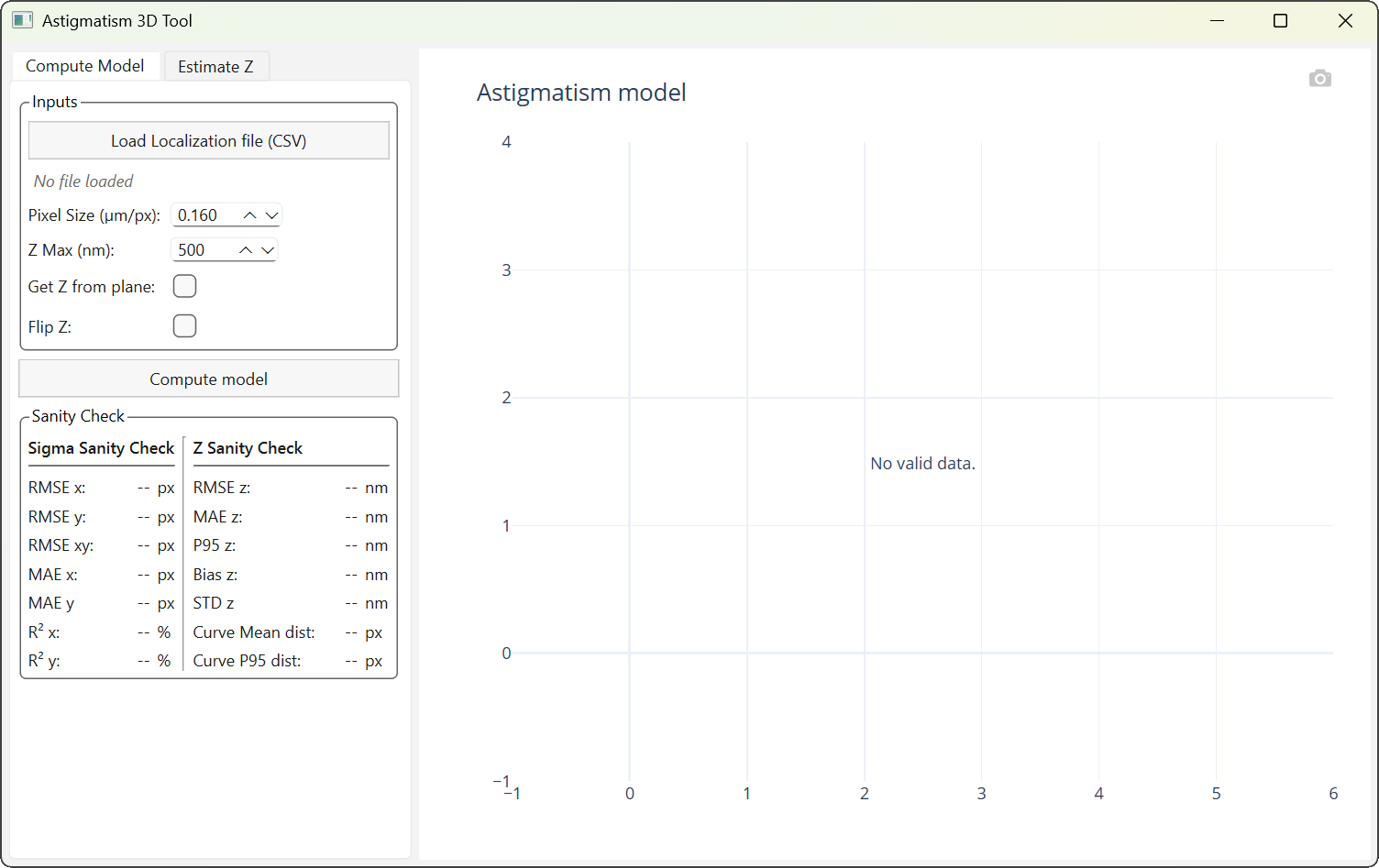The width and height of the screenshot is (1379, 868).
Task: Click the app icon in the title bar
Action: [x=22, y=19]
